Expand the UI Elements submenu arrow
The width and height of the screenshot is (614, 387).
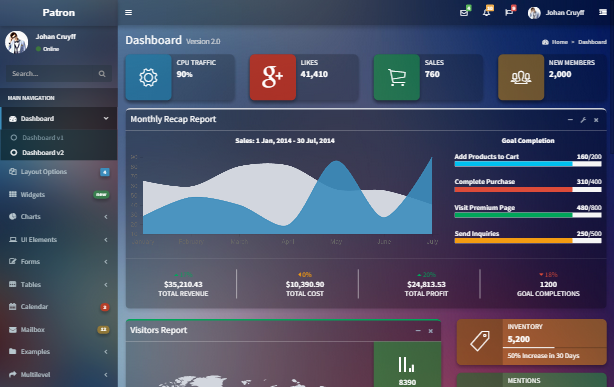[106, 239]
